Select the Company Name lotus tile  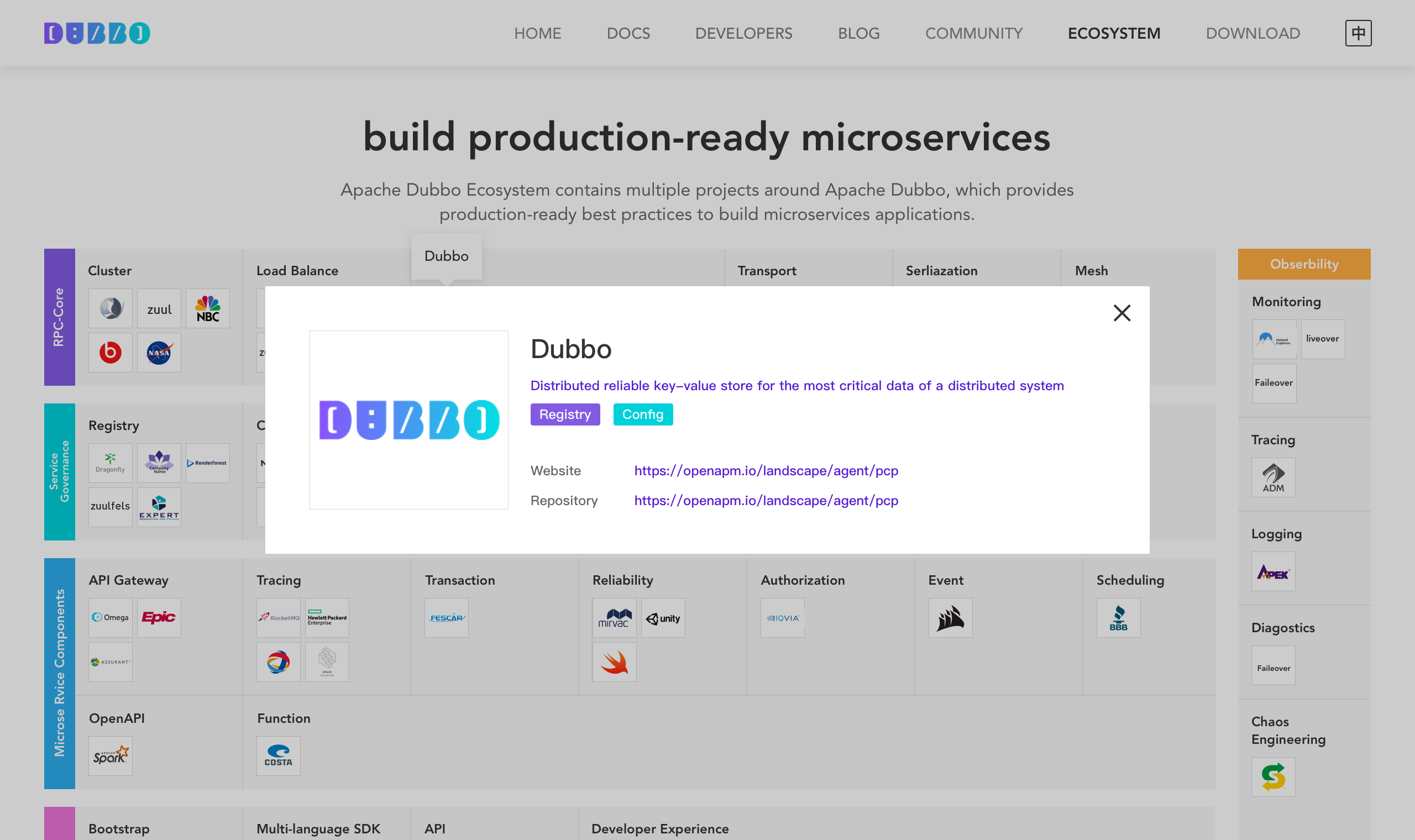click(x=159, y=463)
